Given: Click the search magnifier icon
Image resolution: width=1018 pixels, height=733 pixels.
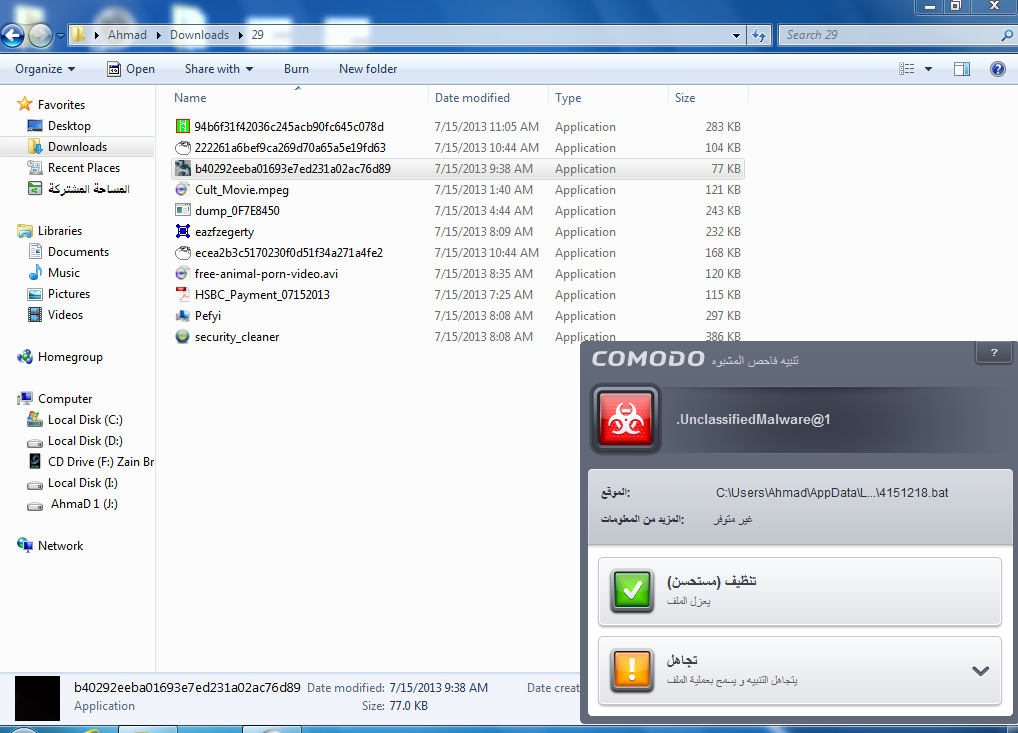Looking at the screenshot, I should pos(1007,35).
